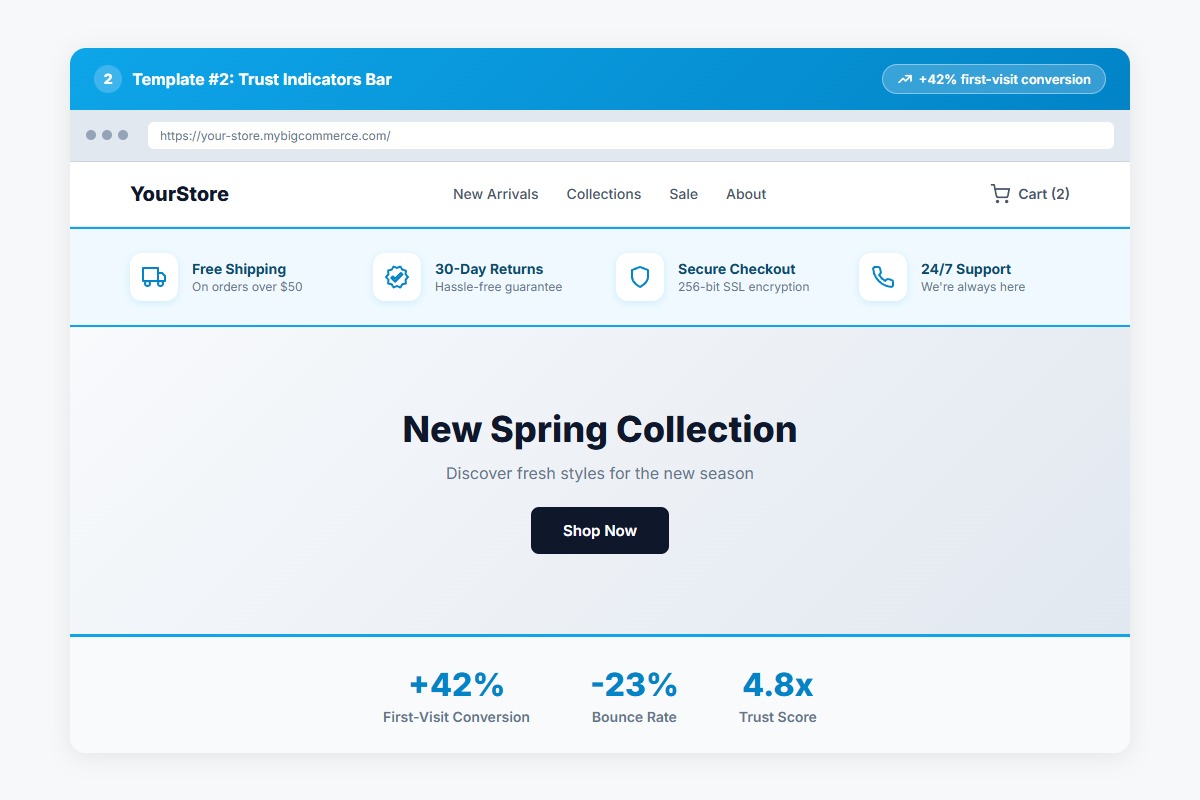The image size is (1200, 800).
Task: Click the 24/7 Support phone icon
Action: [x=883, y=277]
